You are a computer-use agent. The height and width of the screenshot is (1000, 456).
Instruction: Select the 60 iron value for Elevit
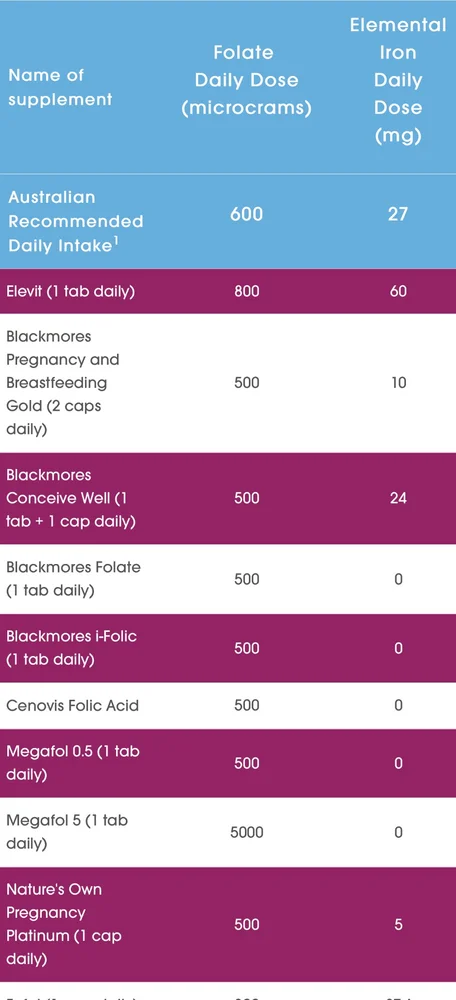coord(398,291)
